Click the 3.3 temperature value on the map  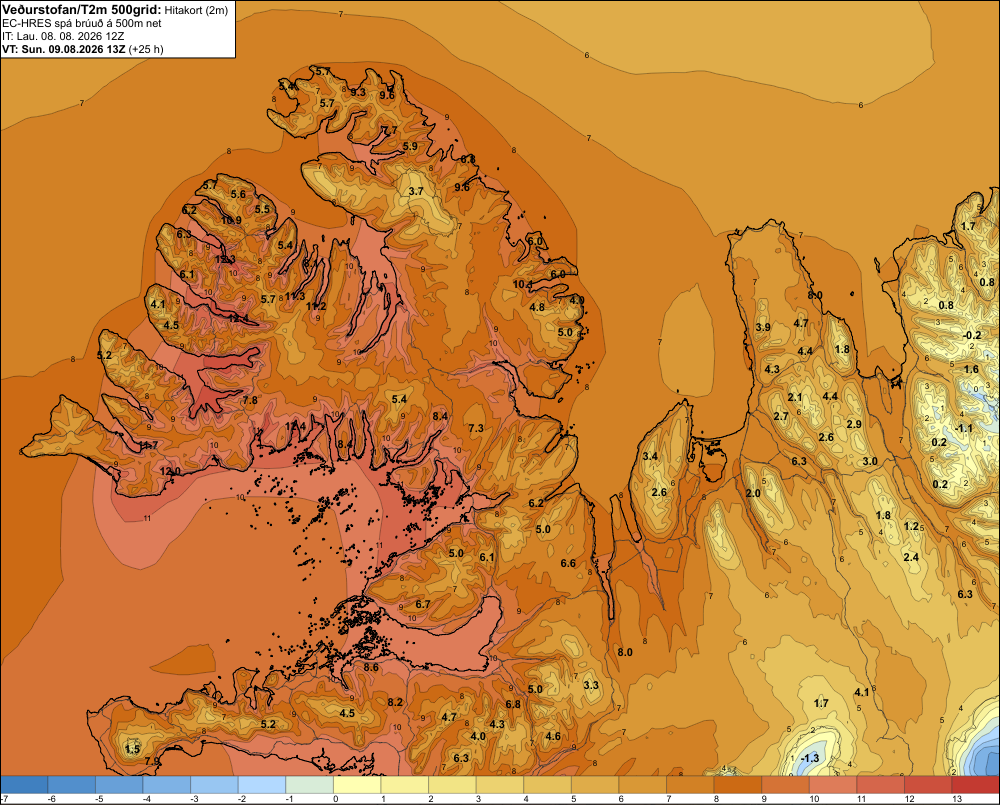591,686
